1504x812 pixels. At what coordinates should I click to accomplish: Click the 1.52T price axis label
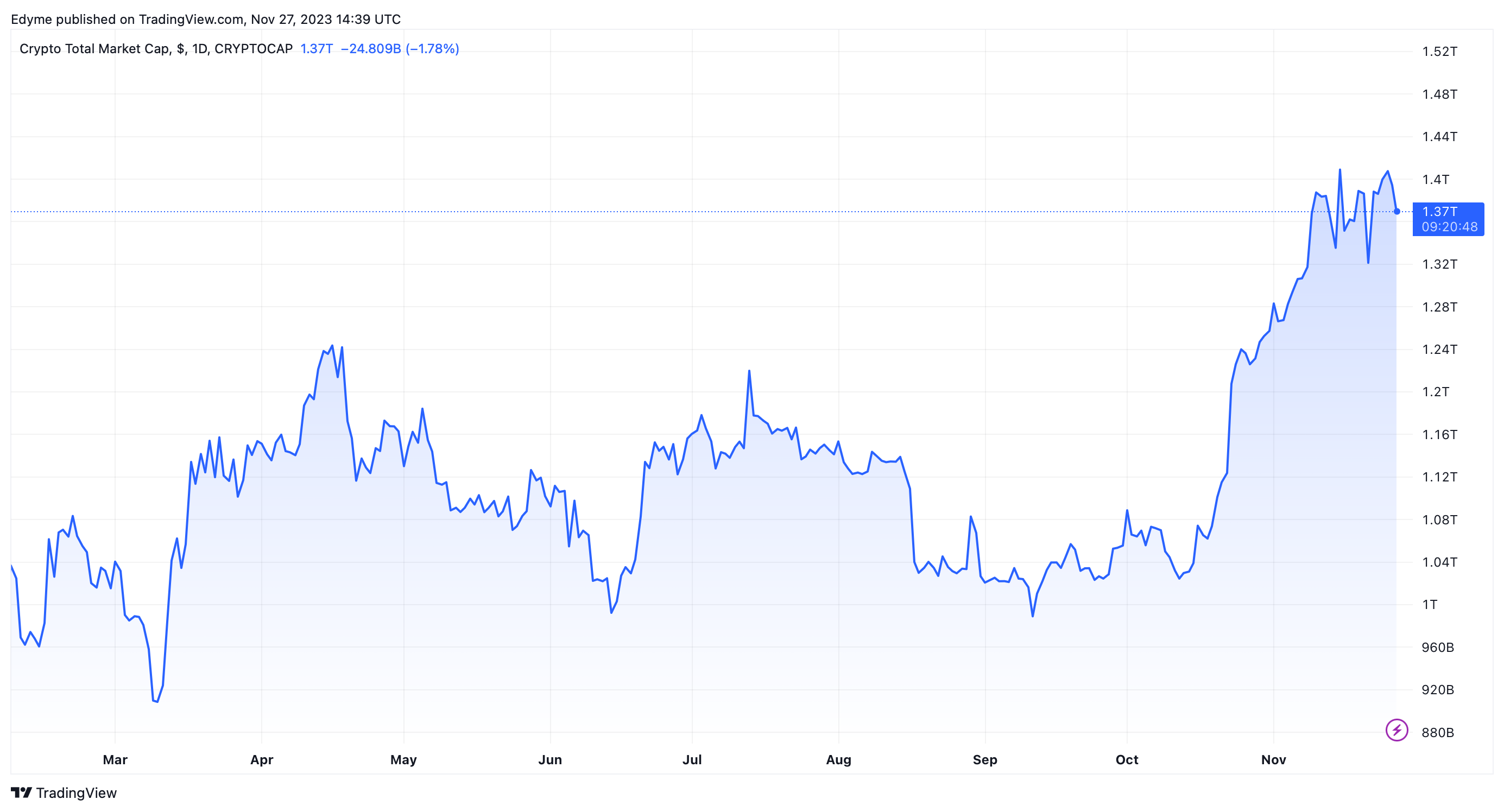click(x=1439, y=52)
